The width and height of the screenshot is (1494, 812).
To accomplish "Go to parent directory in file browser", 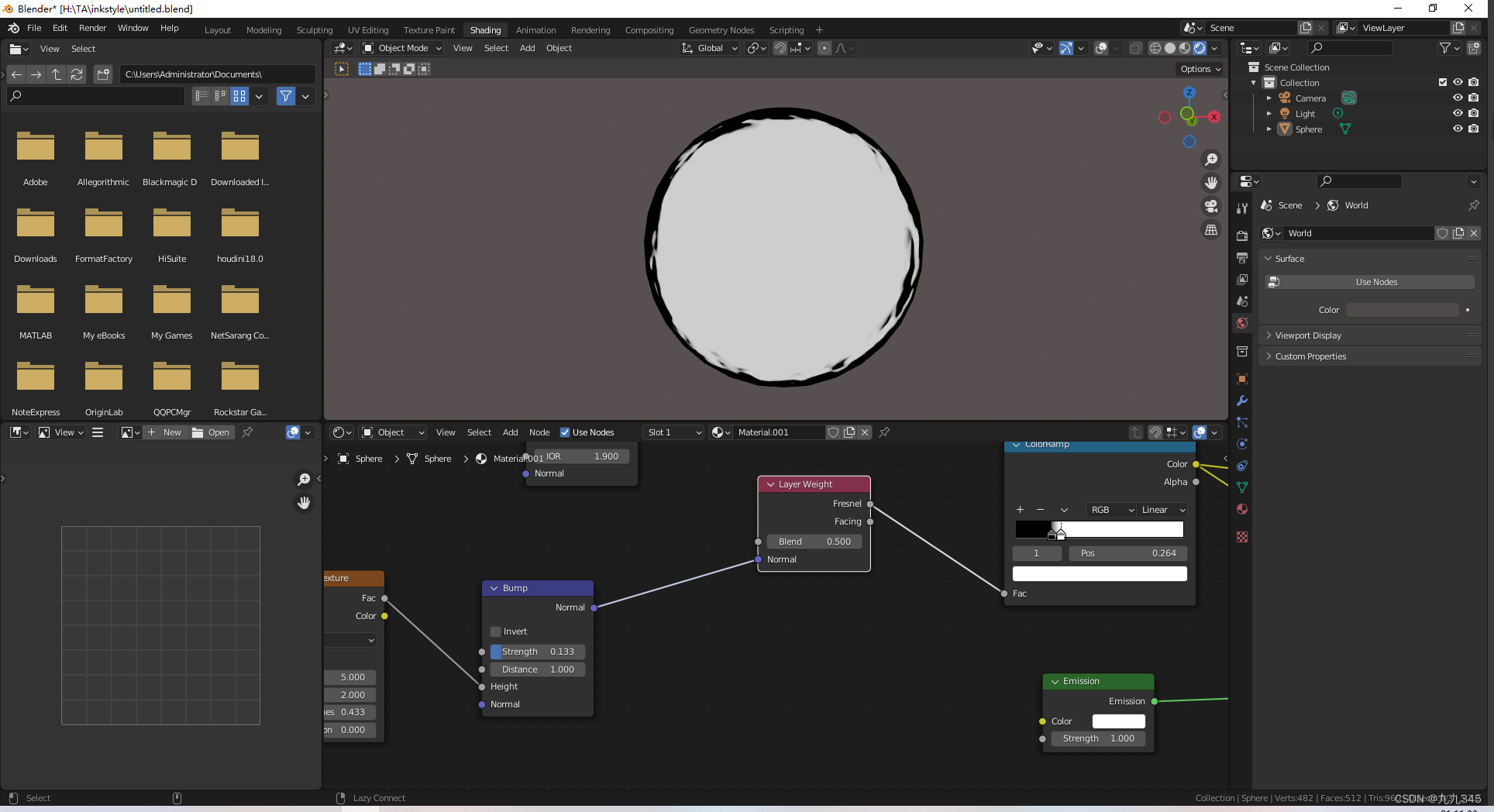I will [57, 74].
